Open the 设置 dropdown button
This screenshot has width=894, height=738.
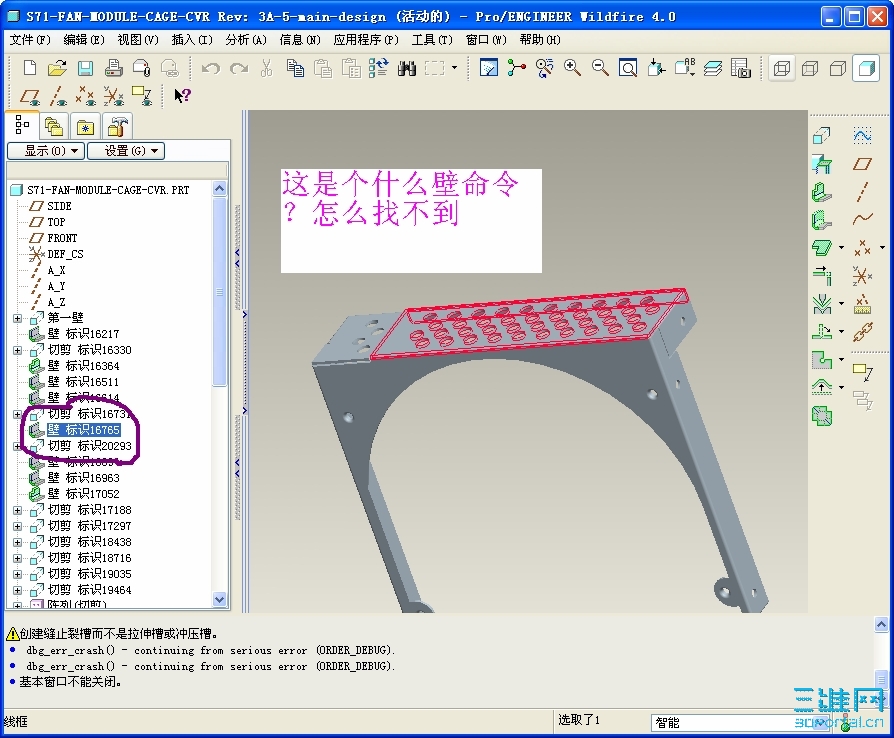126,151
